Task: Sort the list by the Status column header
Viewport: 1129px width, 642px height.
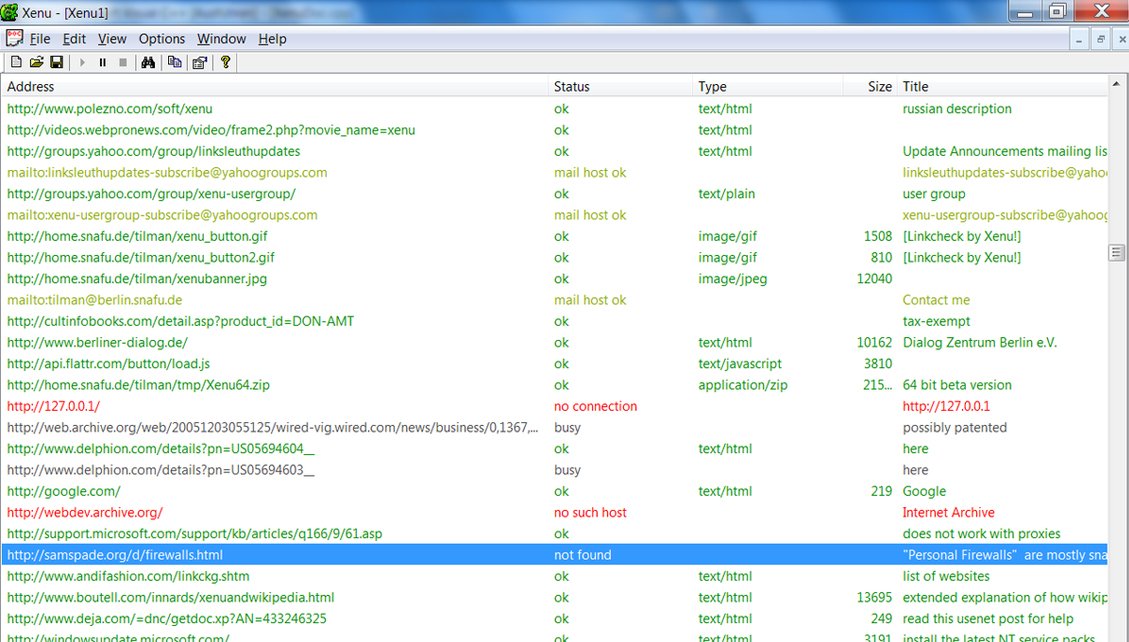Action: pos(621,86)
